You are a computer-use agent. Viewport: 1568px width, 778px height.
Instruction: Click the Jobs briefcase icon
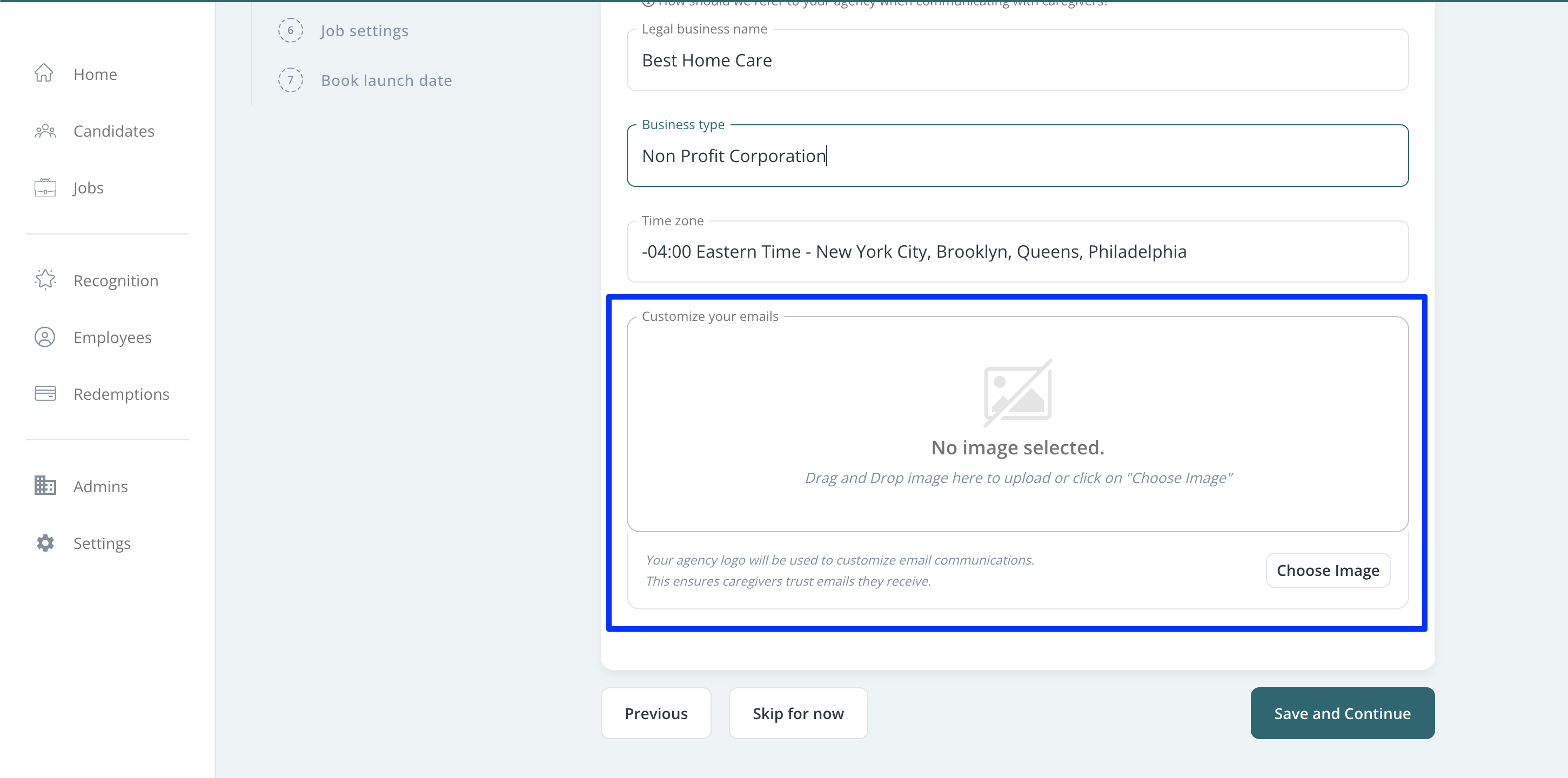pos(45,187)
